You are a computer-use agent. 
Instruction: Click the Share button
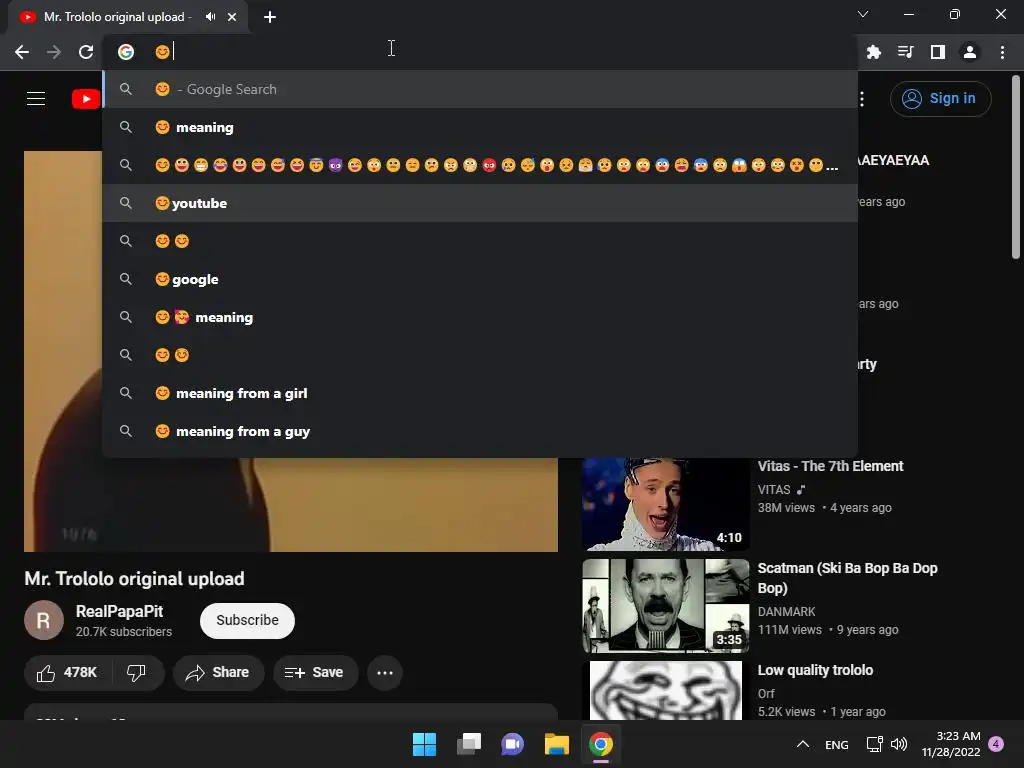(218, 673)
